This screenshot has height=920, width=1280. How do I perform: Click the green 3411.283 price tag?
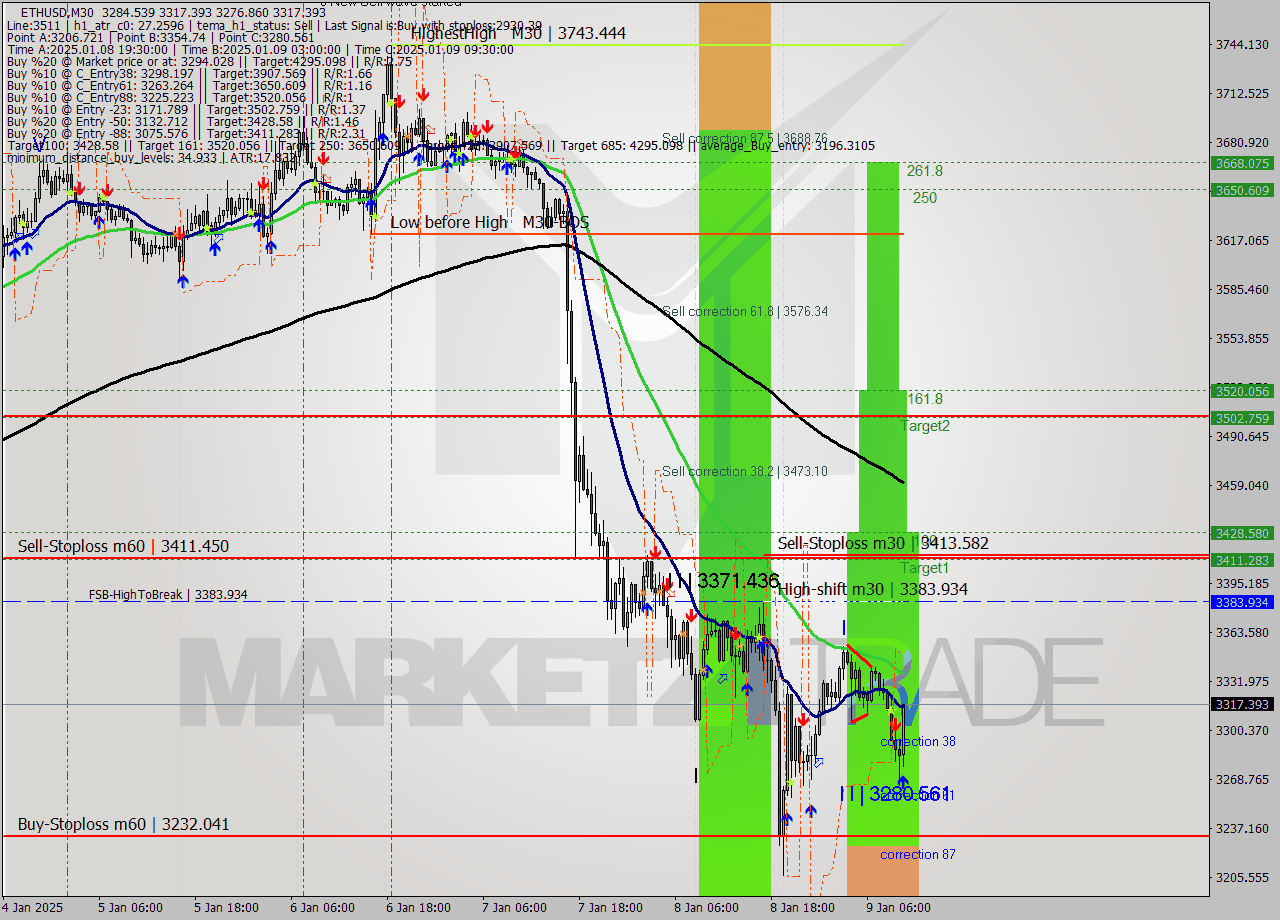tap(1242, 560)
